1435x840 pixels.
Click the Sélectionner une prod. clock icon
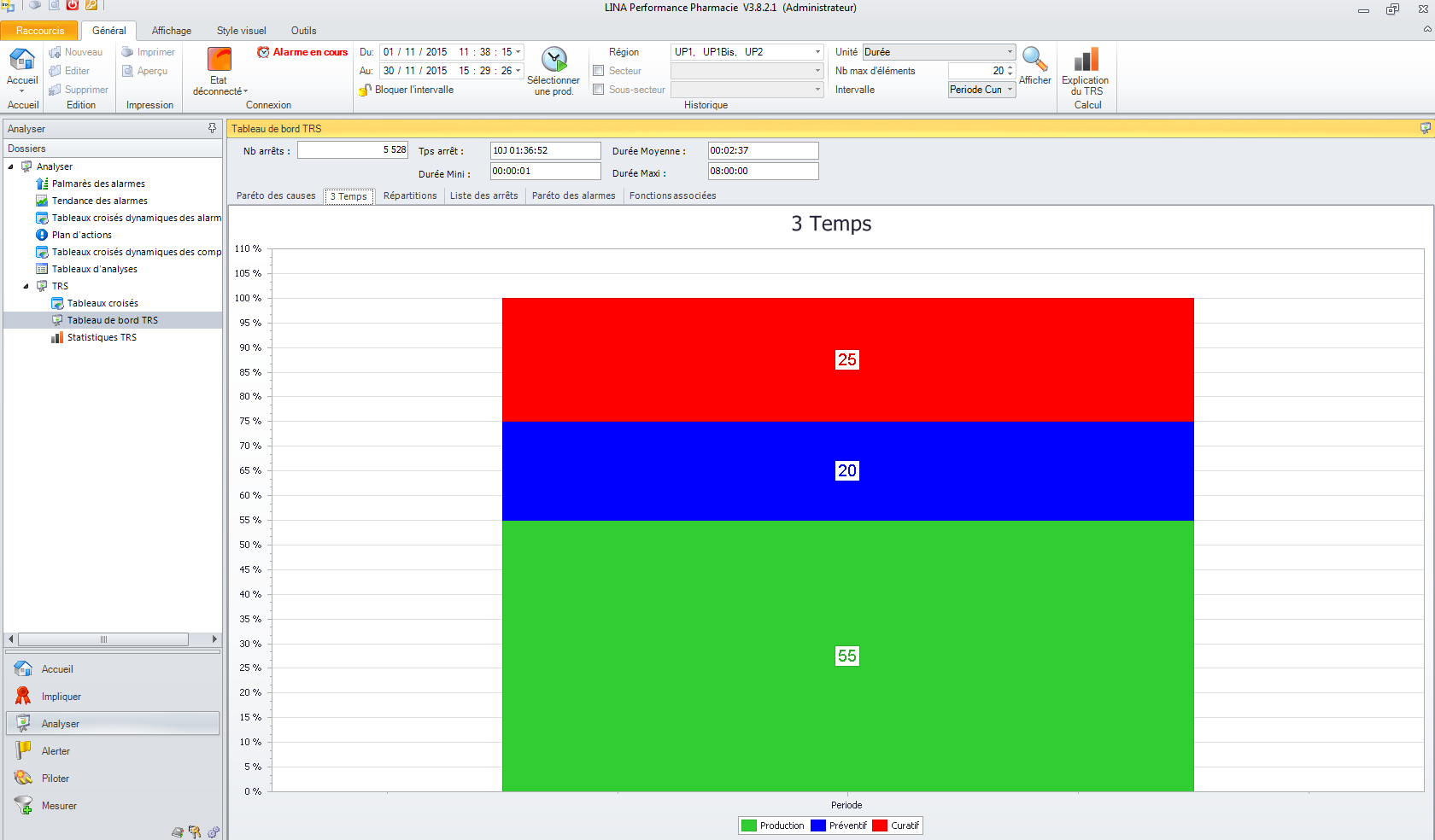coord(554,60)
